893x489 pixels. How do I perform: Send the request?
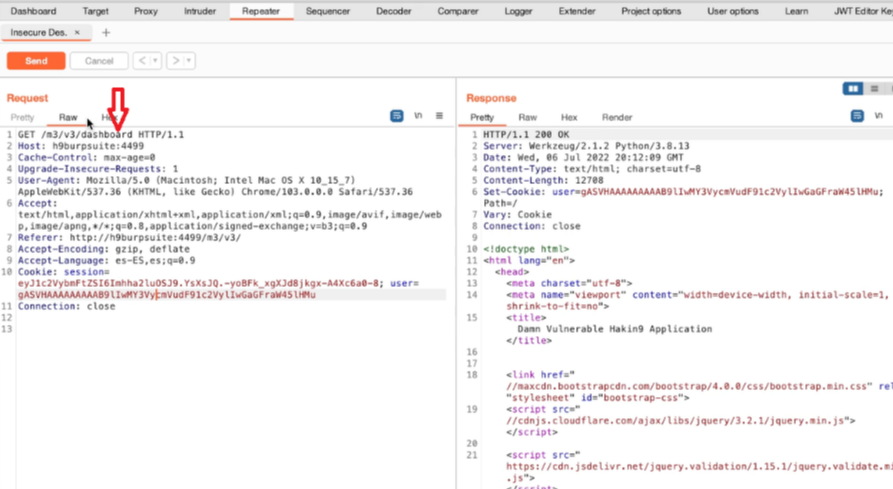coord(36,61)
